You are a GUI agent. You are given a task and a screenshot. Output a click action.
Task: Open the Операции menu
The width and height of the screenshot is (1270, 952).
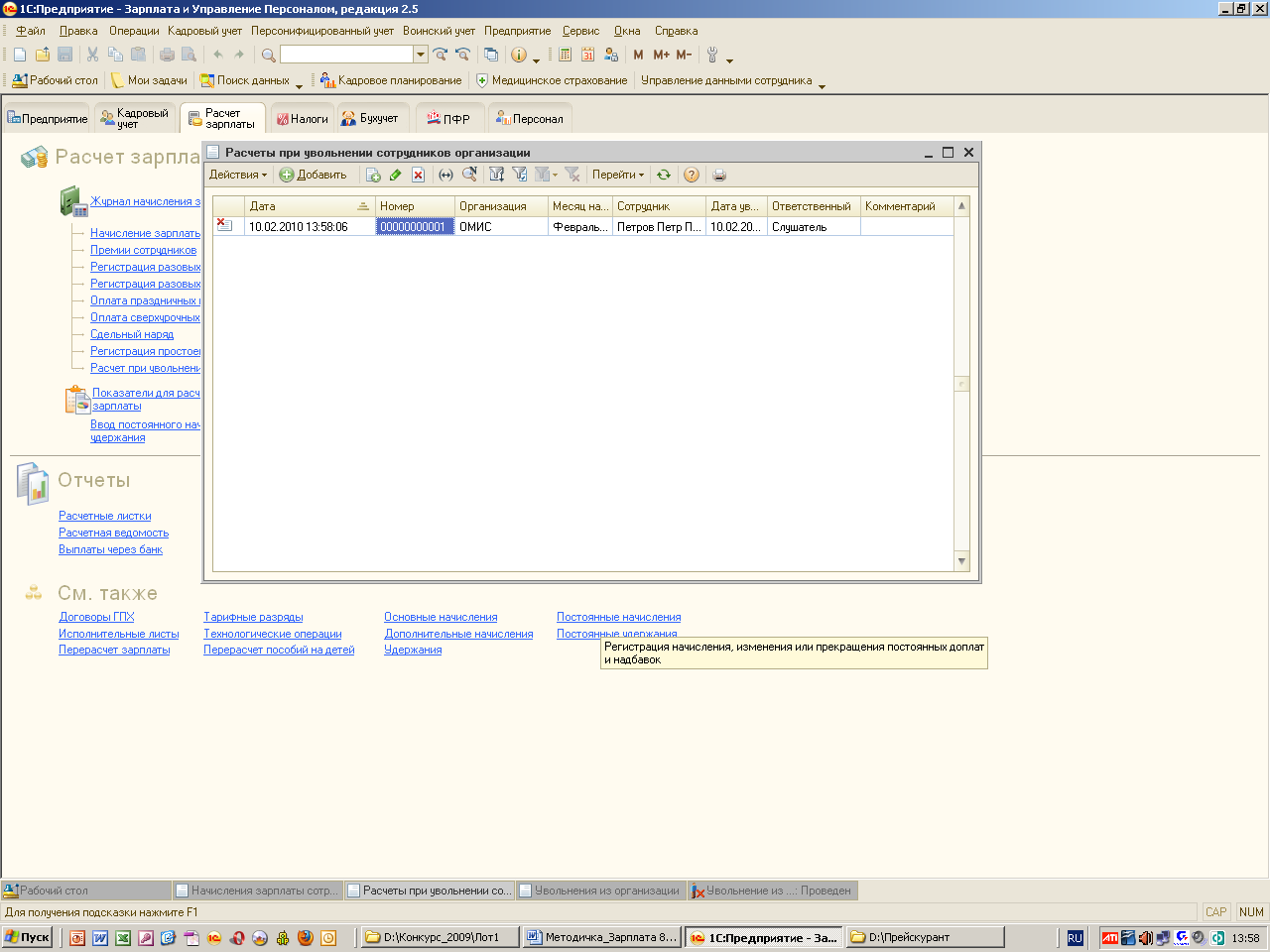(x=134, y=31)
